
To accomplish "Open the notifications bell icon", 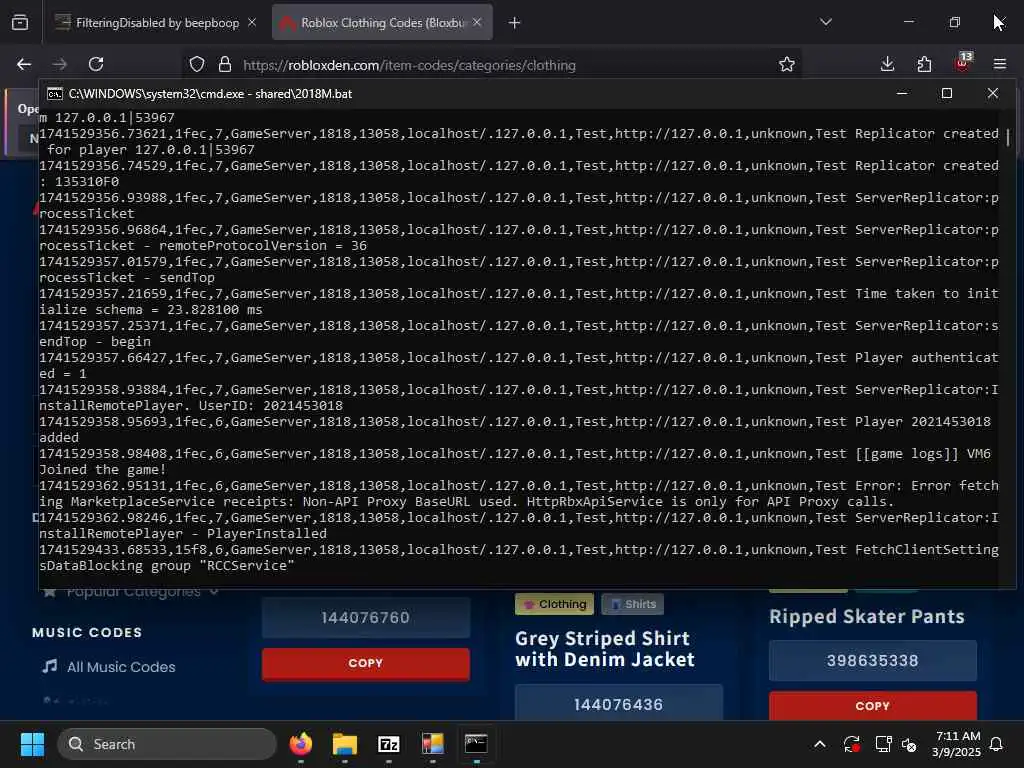I will coord(997,744).
